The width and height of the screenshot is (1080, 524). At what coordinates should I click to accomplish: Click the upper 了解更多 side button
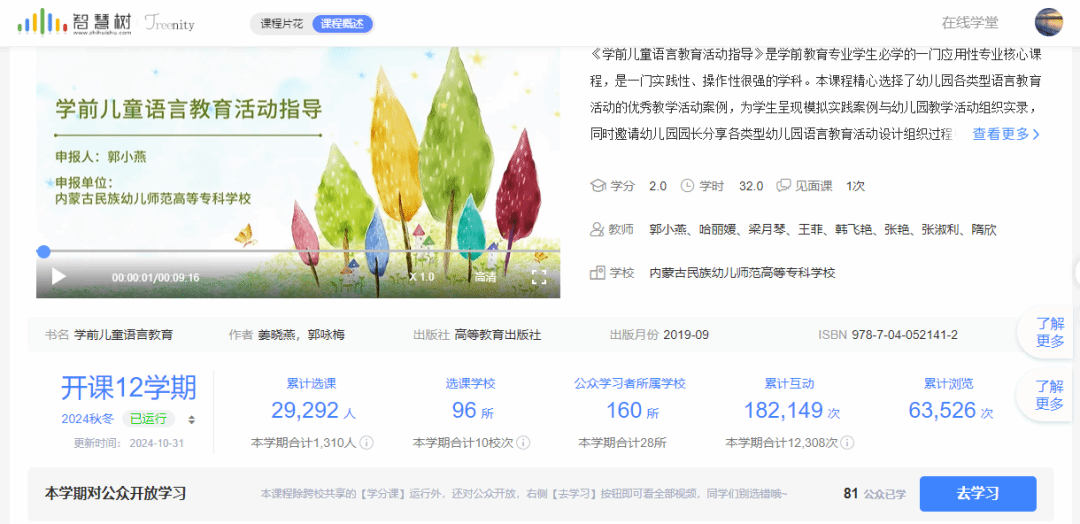(x=1049, y=332)
